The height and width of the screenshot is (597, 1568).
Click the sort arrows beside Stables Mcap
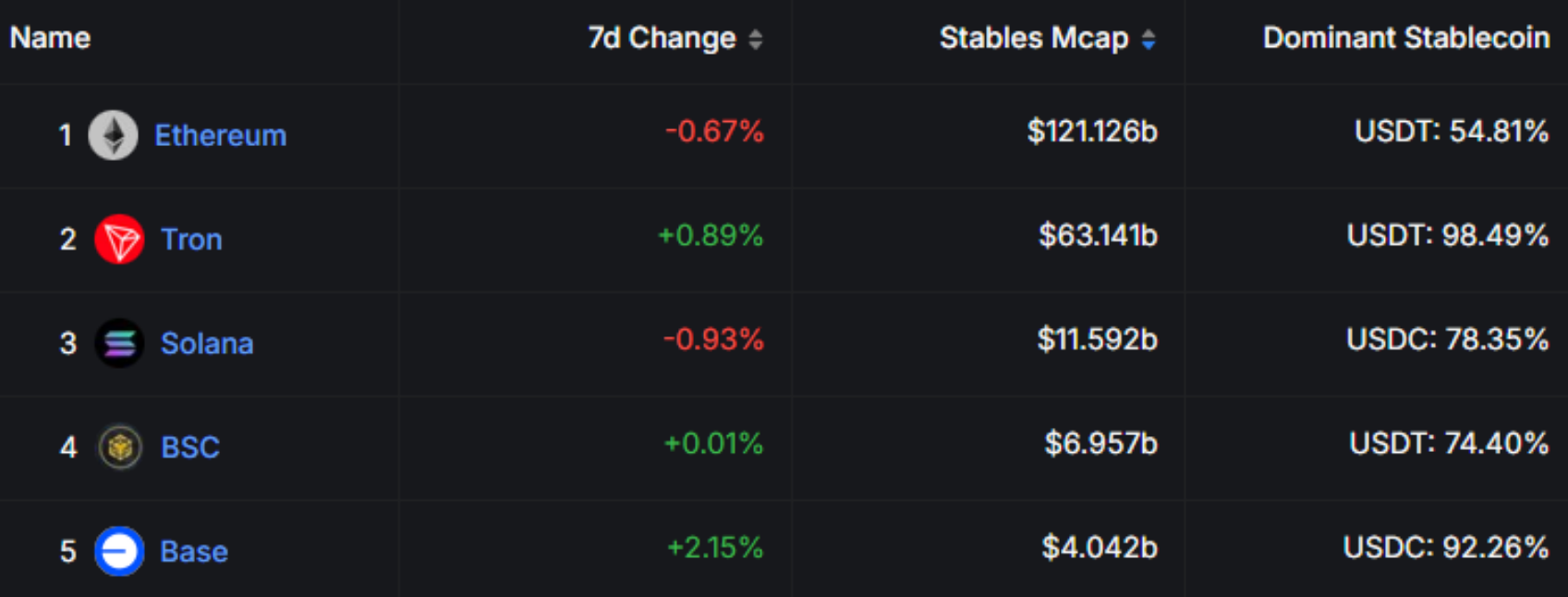tap(1147, 40)
